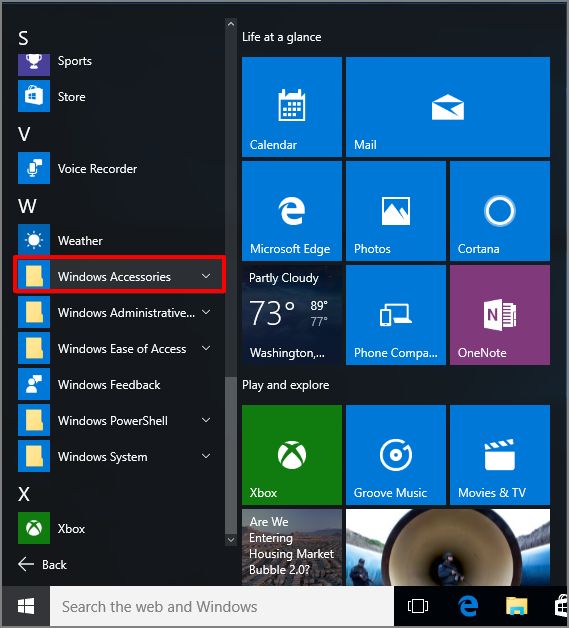Click the Windows System folder icon
The height and width of the screenshot is (628, 569).
[x=34, y=457]
